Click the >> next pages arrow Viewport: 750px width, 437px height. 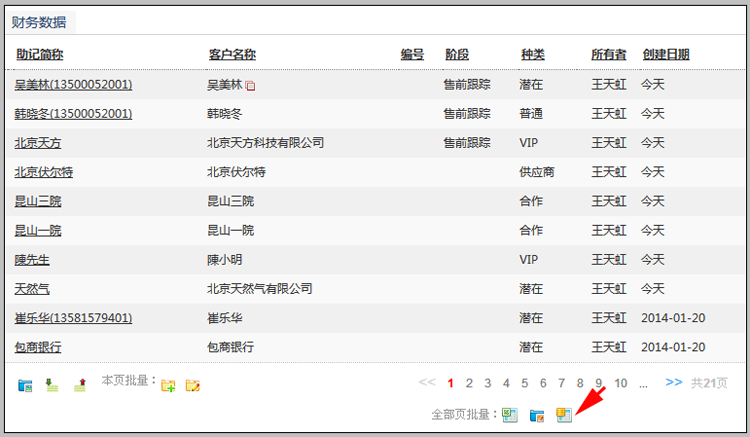[x=674, y=382]
